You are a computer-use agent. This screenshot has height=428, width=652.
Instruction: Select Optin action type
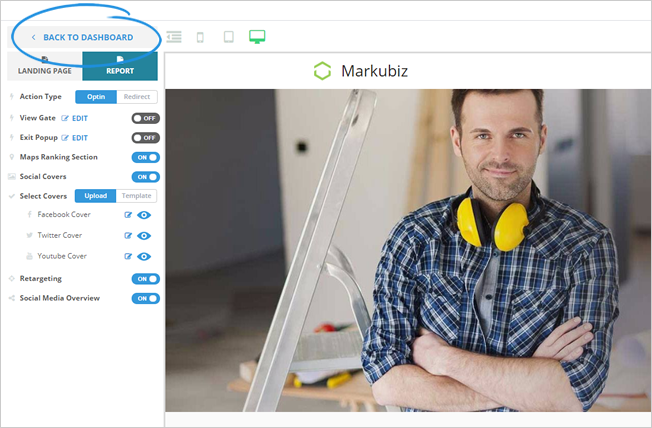(95, 97)
